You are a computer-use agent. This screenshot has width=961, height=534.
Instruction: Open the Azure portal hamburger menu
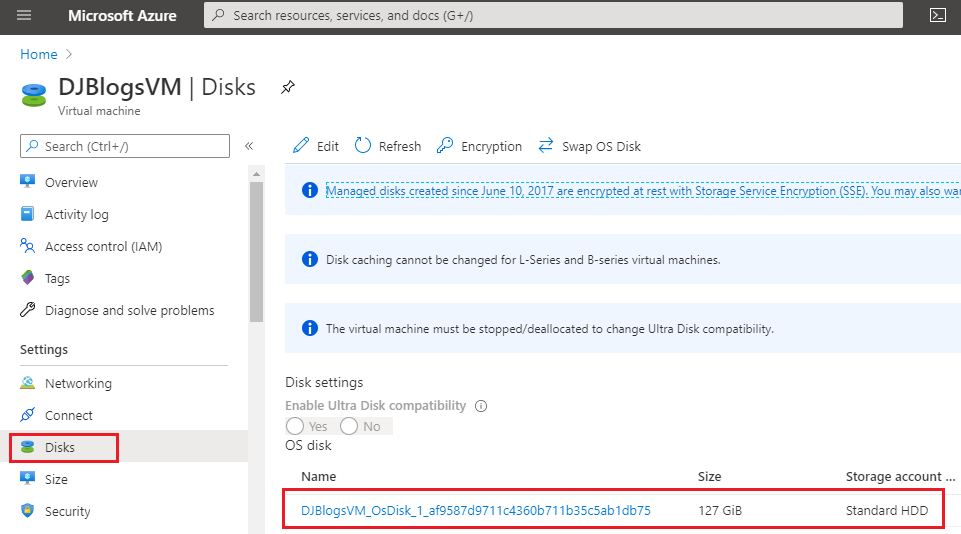[24, 15]
